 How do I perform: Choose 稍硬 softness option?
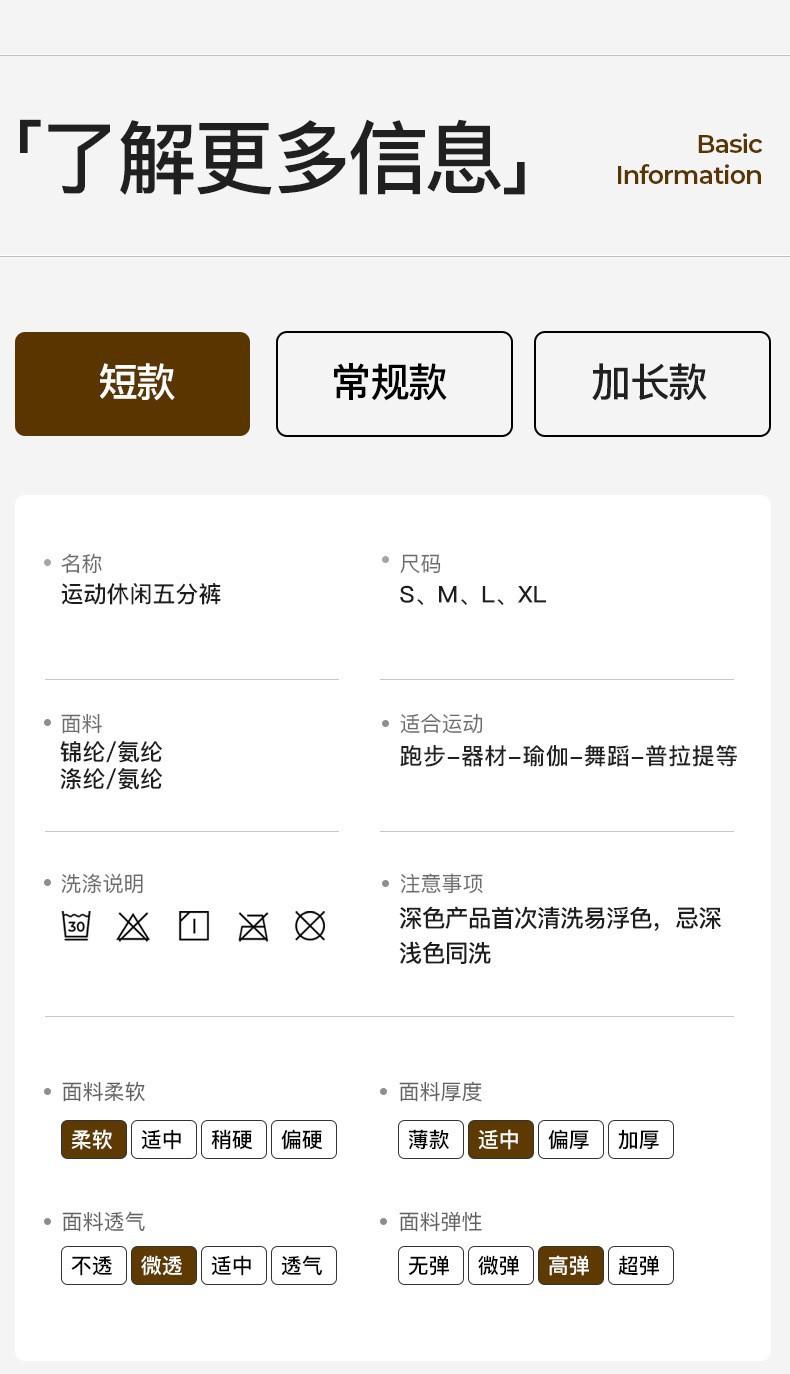click(233, 1139)
